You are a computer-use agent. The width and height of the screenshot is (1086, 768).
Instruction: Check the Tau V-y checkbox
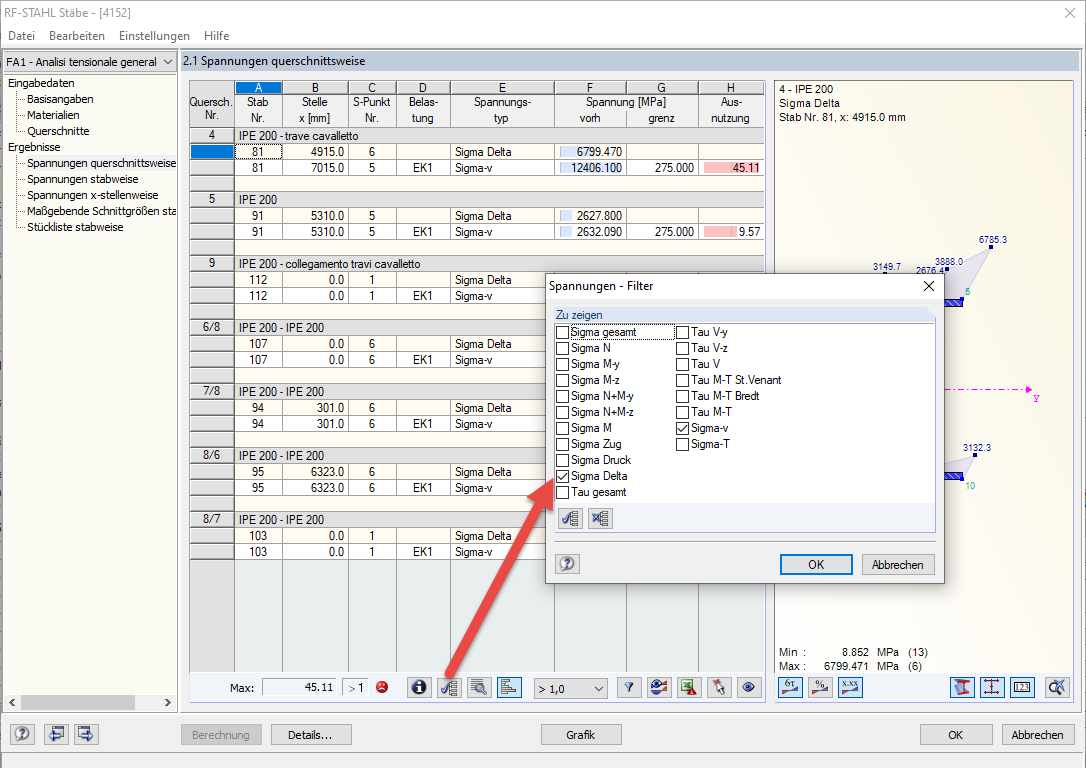coord(682,332)
